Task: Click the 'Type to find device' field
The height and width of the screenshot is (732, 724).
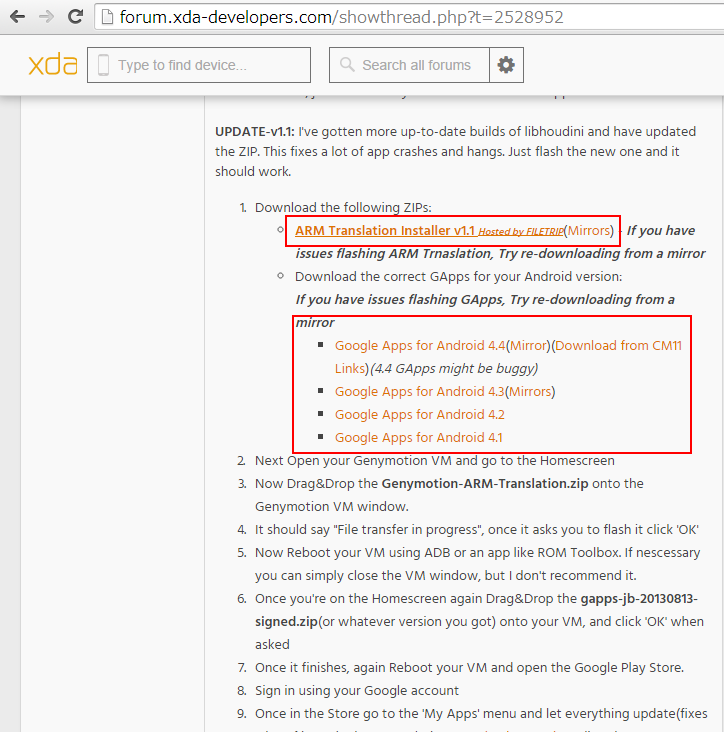Action: [x=199, y=65]
